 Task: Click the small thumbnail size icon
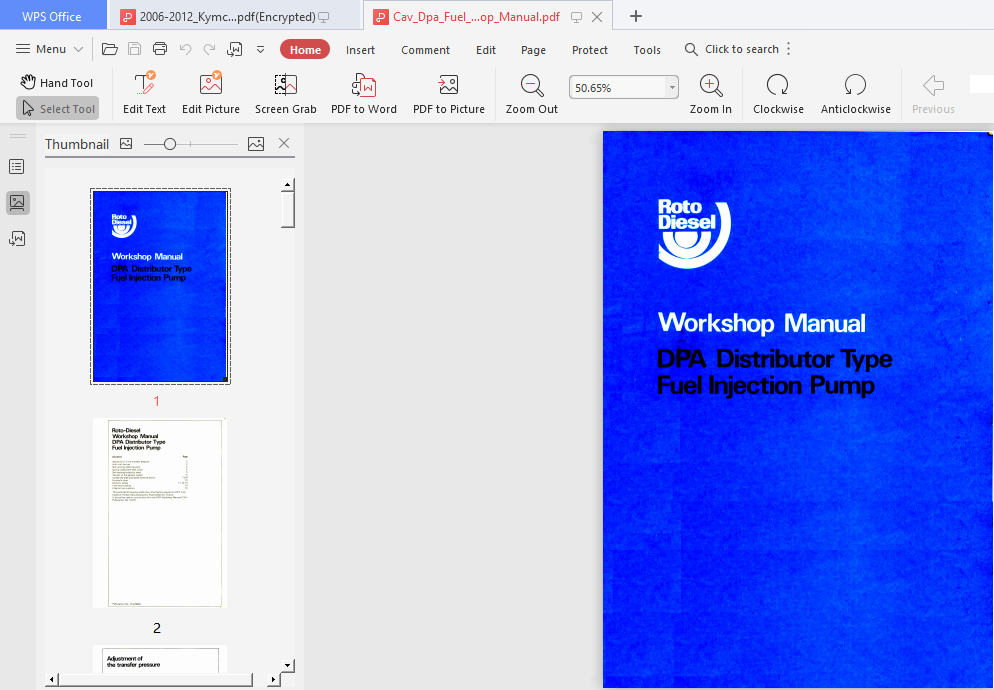(x=126, y=144)
